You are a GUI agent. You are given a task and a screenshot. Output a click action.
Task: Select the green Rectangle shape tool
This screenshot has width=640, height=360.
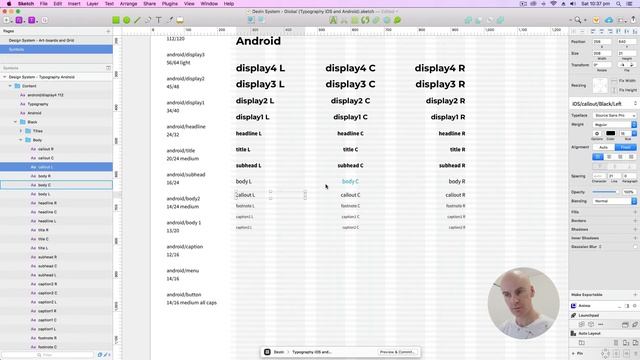point(116,20)
